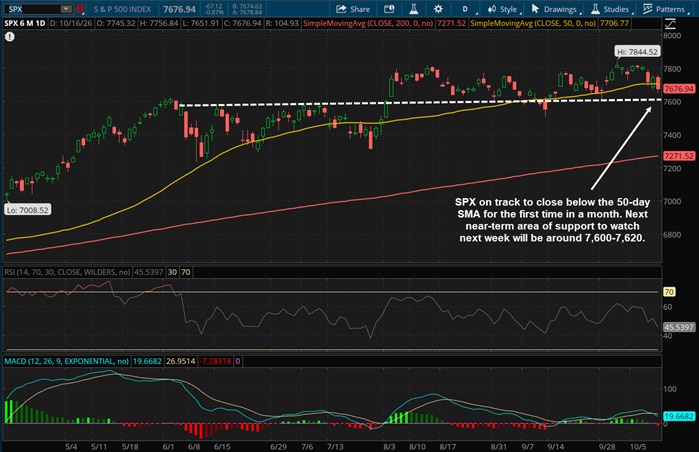
Task: Click the 7676.94 last price axis tag
Action: pyautogui.click(x=678, y=89)
